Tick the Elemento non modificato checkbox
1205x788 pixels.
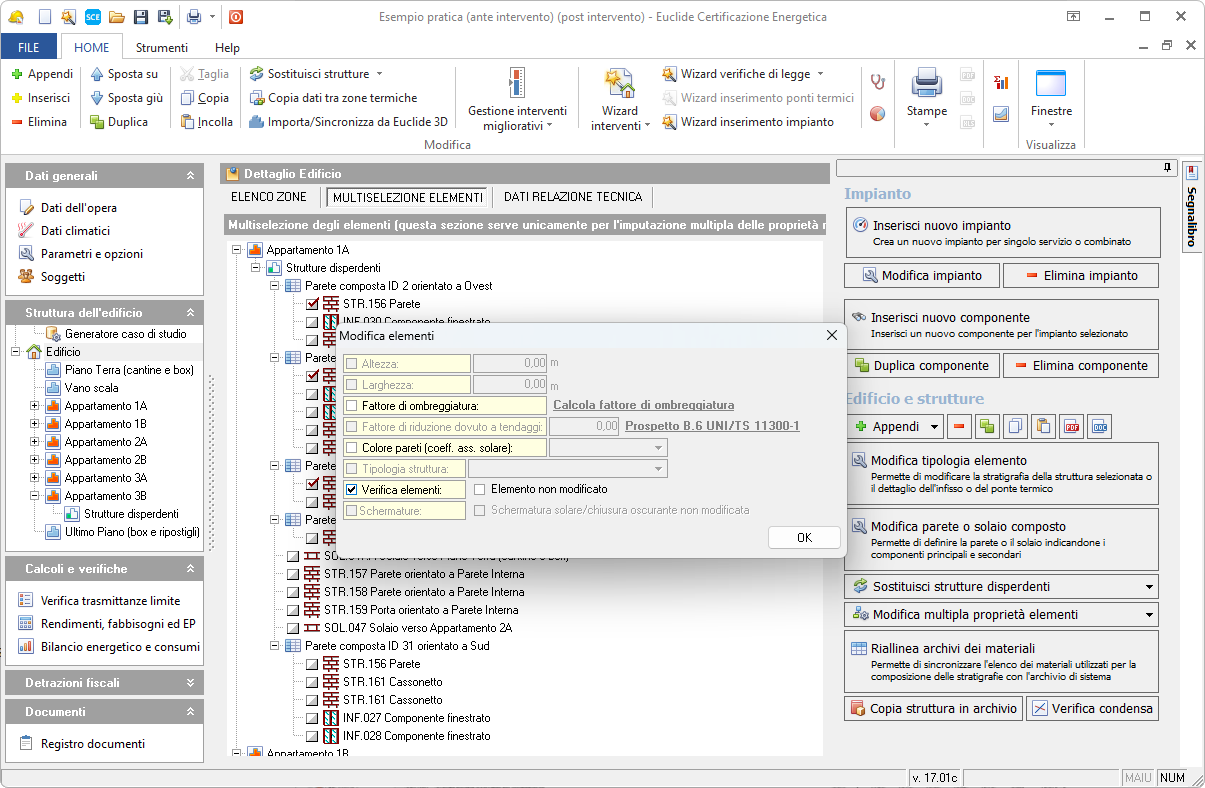(480, 490)
